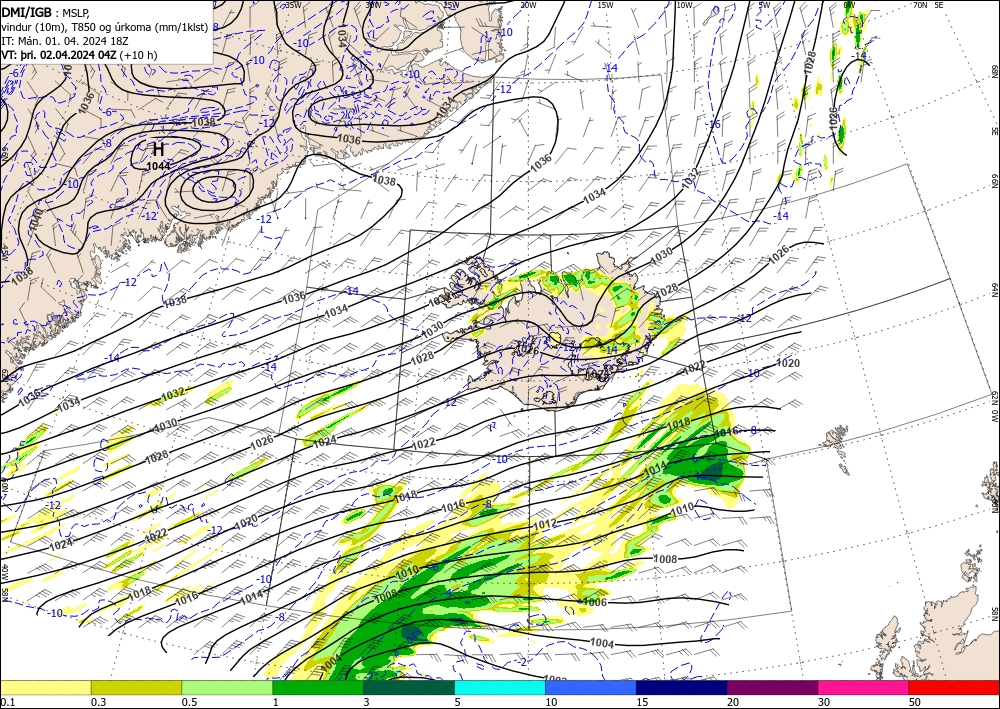Select the light green 0.5–1 legend swatch
Viewport: 1000px width, 709px height.
227,687
